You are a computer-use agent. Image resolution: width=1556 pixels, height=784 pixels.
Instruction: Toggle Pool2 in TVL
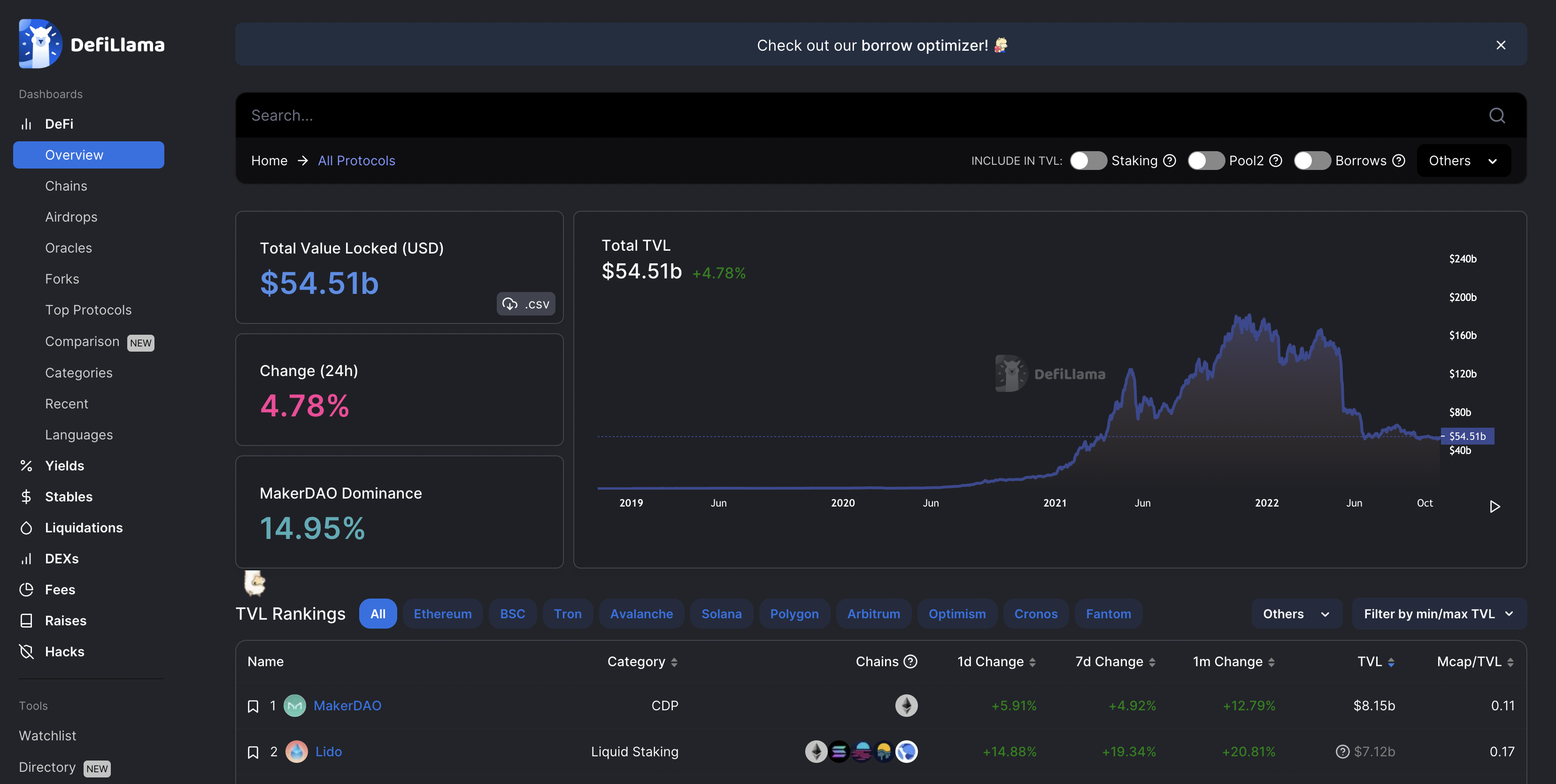point(1206,161)
